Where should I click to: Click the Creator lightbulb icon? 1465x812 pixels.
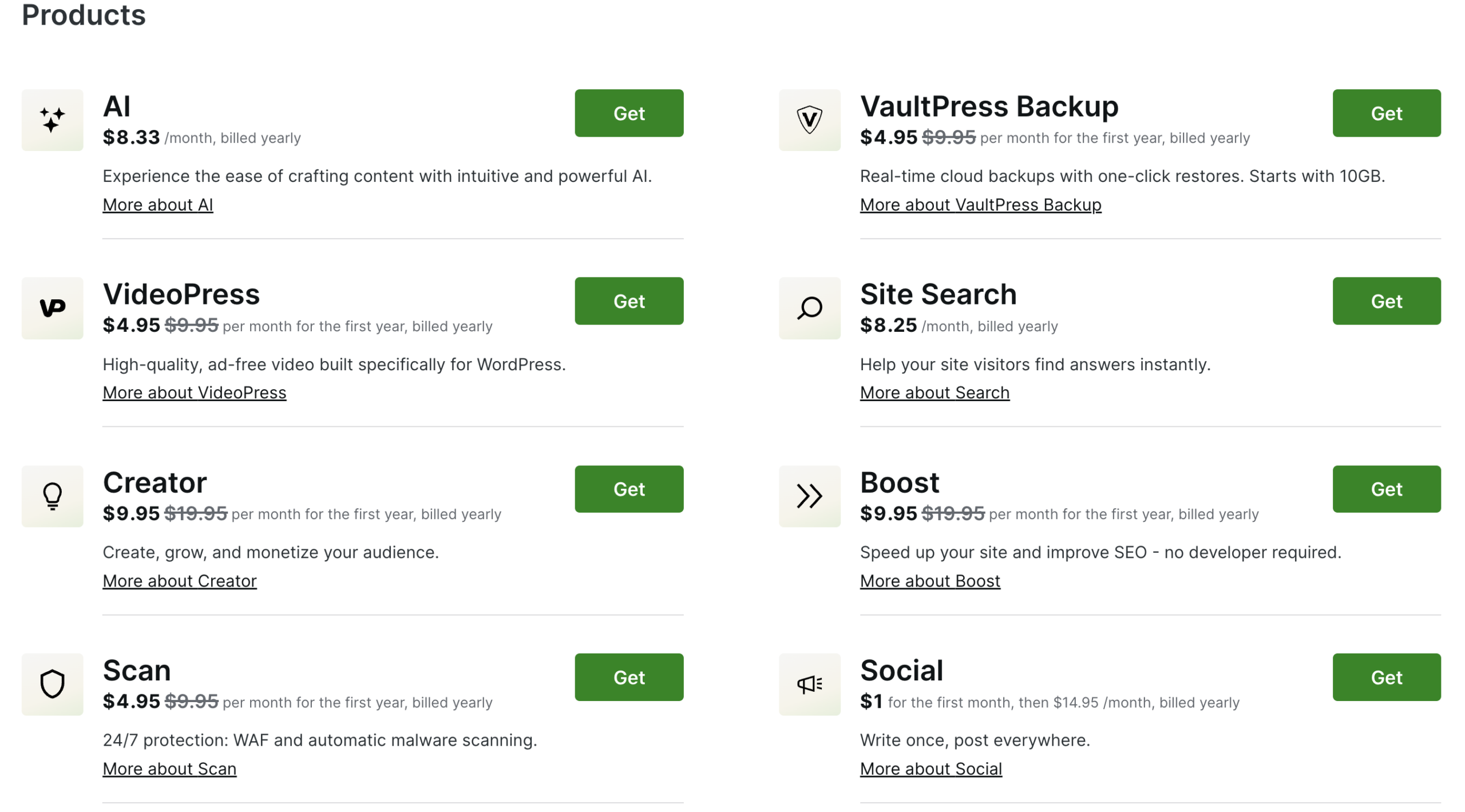click(x=52, y=496)
